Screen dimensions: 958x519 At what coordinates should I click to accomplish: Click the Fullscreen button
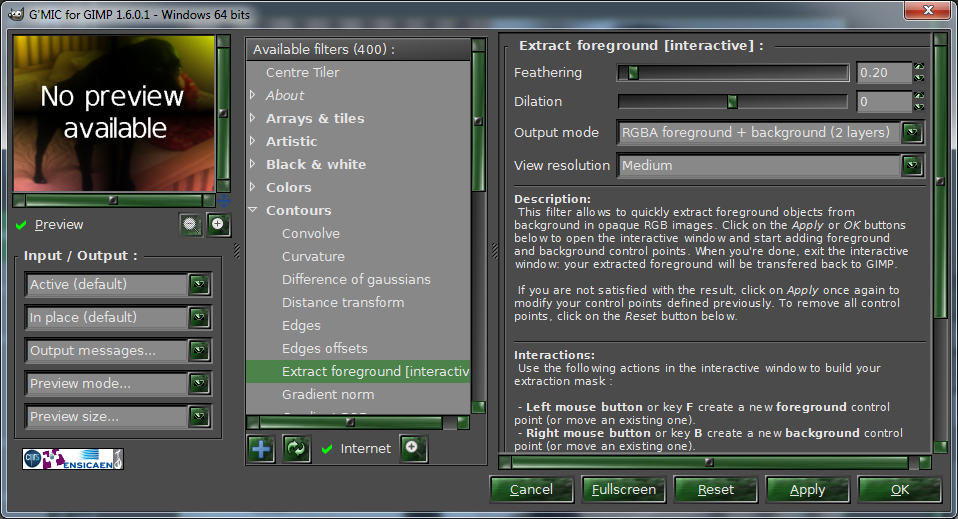[624, 490]
